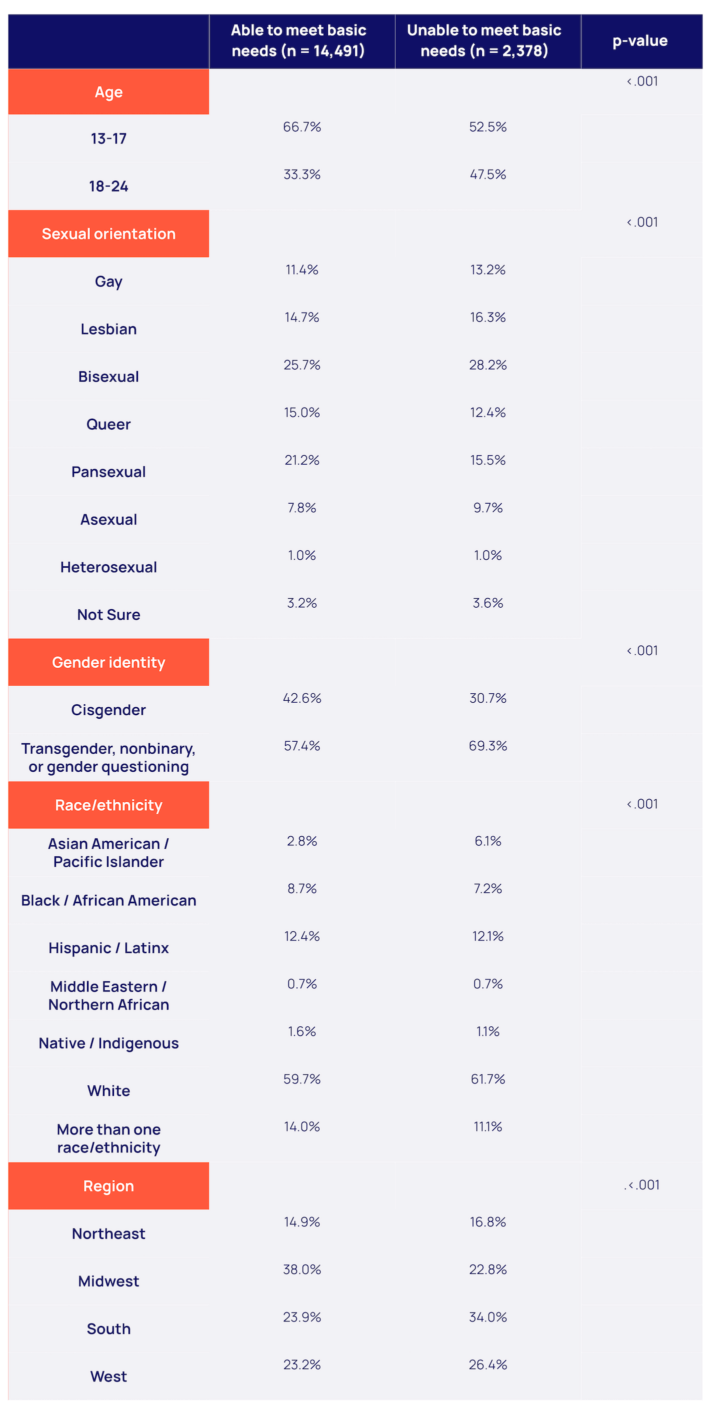Click the Black / African American row label
Viewport: 720px width, 1407px height.
(x=109, y=900)
